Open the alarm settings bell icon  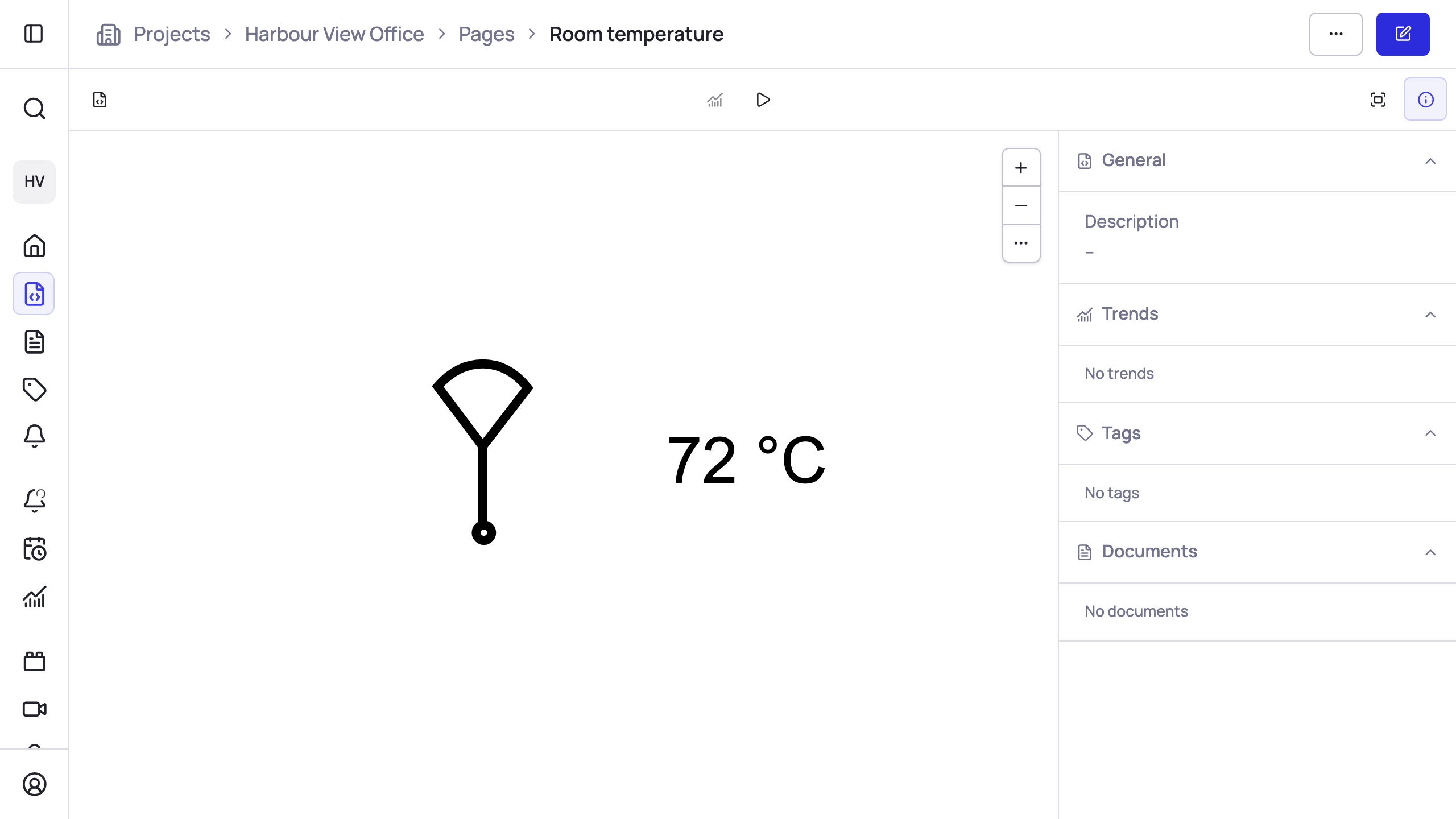tap(34, 500)
